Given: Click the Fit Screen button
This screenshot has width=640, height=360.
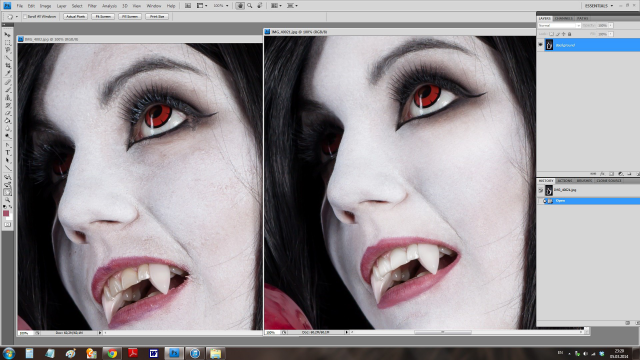Looking at the screenshot, I should [x=103, y=17].
